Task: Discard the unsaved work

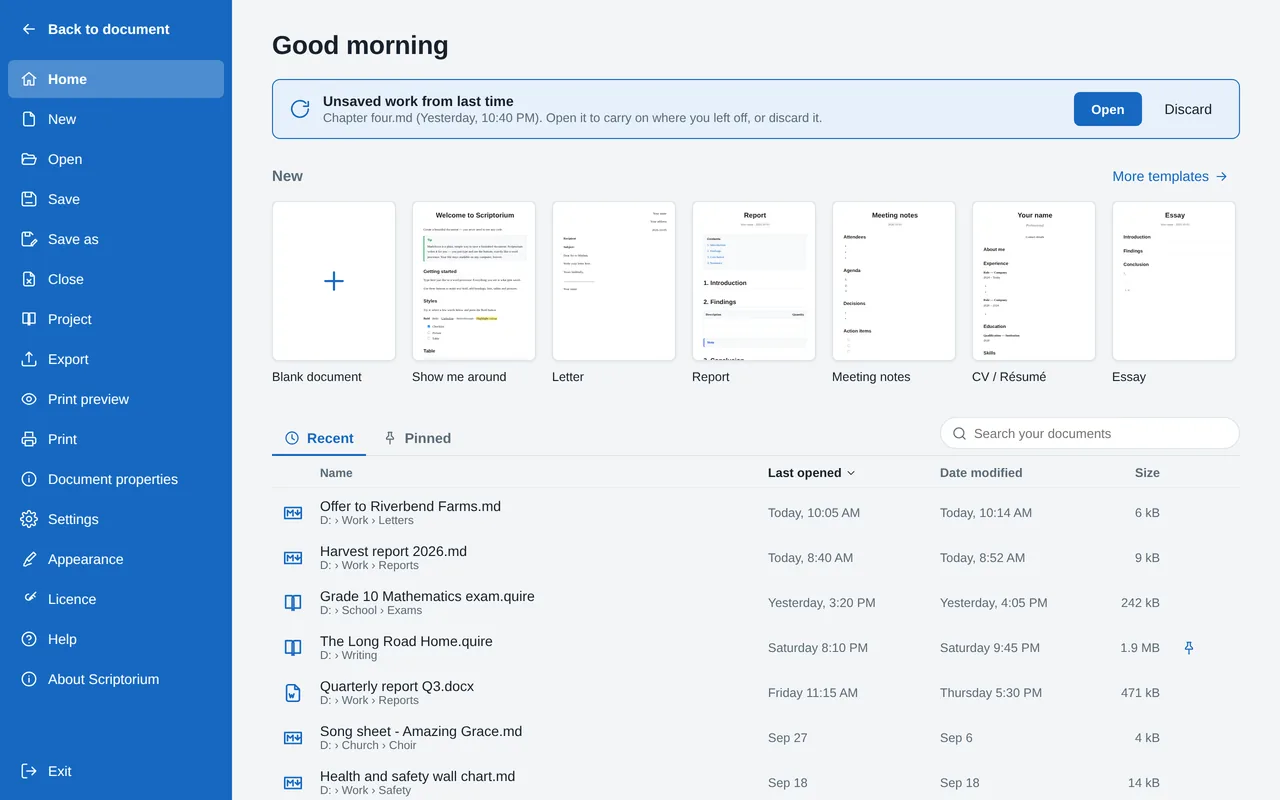Action: click(x=1188, y=109)
